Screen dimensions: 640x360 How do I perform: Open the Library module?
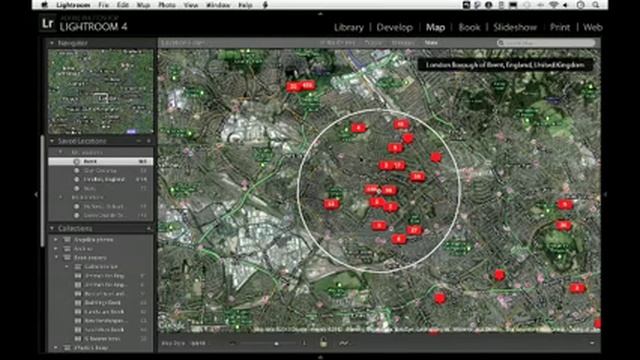coord(349,27)
